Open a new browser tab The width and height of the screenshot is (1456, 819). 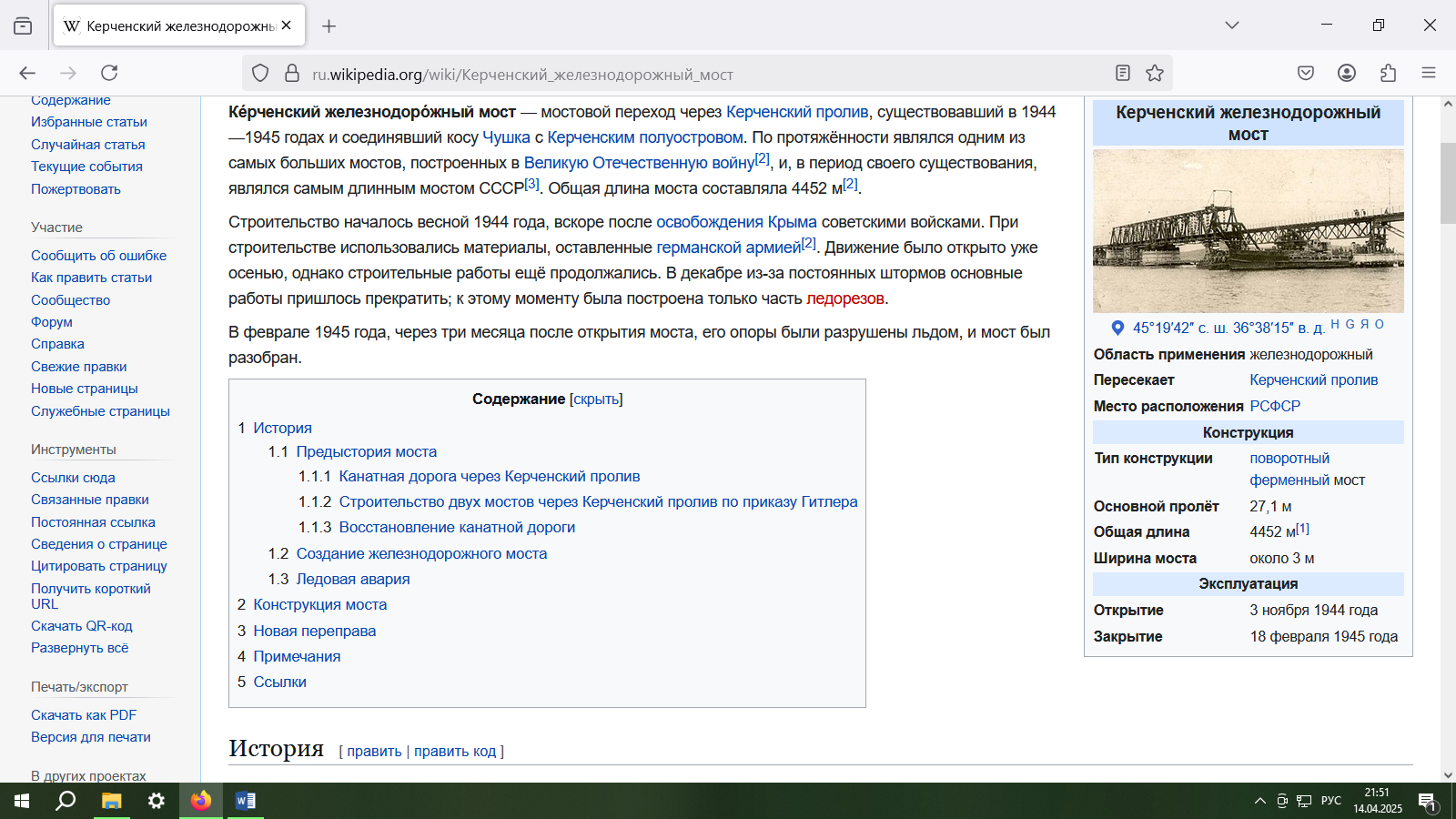(x=329, y=26)
